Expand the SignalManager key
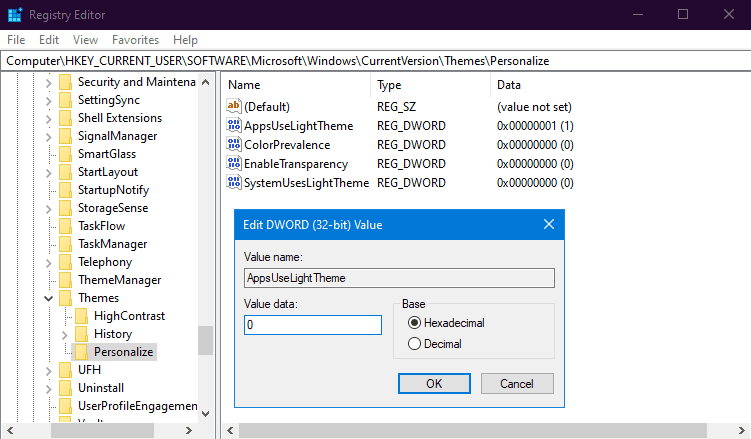 48,137
